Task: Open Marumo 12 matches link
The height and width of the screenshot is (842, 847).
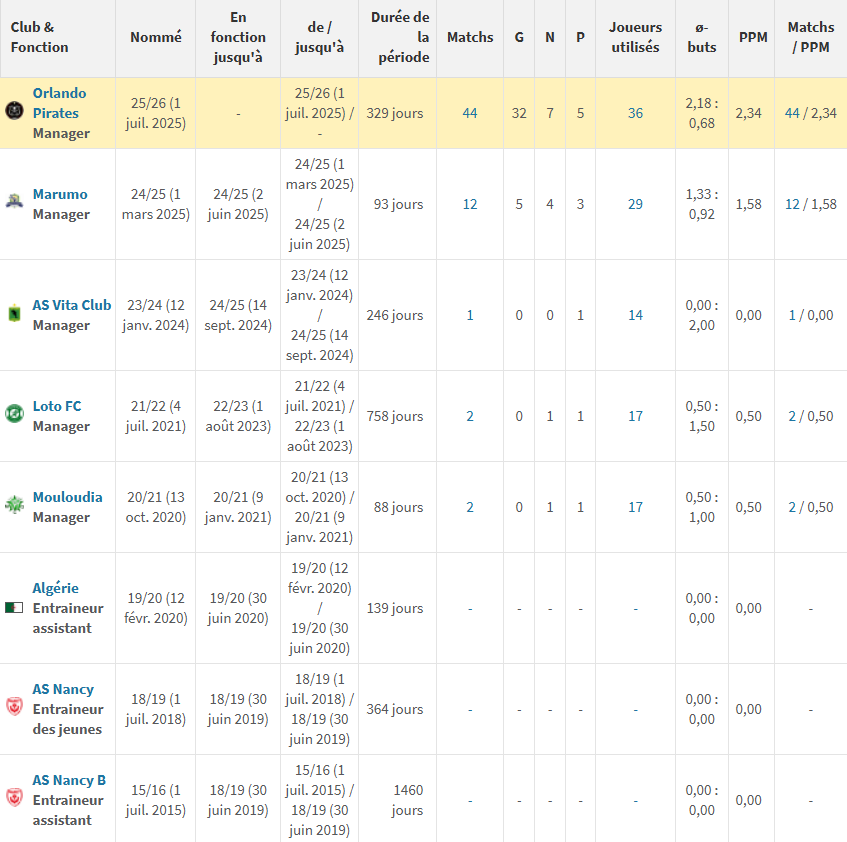Action: [x=470, y=204]
